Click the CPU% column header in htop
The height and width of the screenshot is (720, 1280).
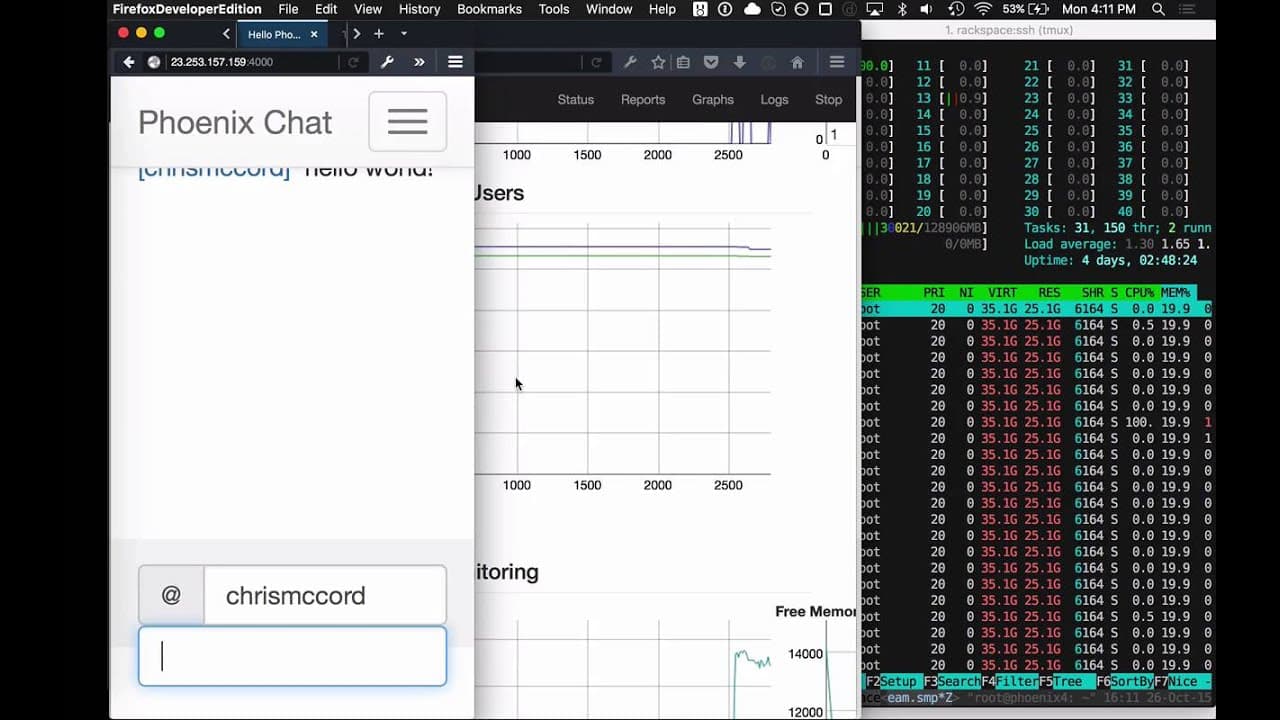(1139, 292)
